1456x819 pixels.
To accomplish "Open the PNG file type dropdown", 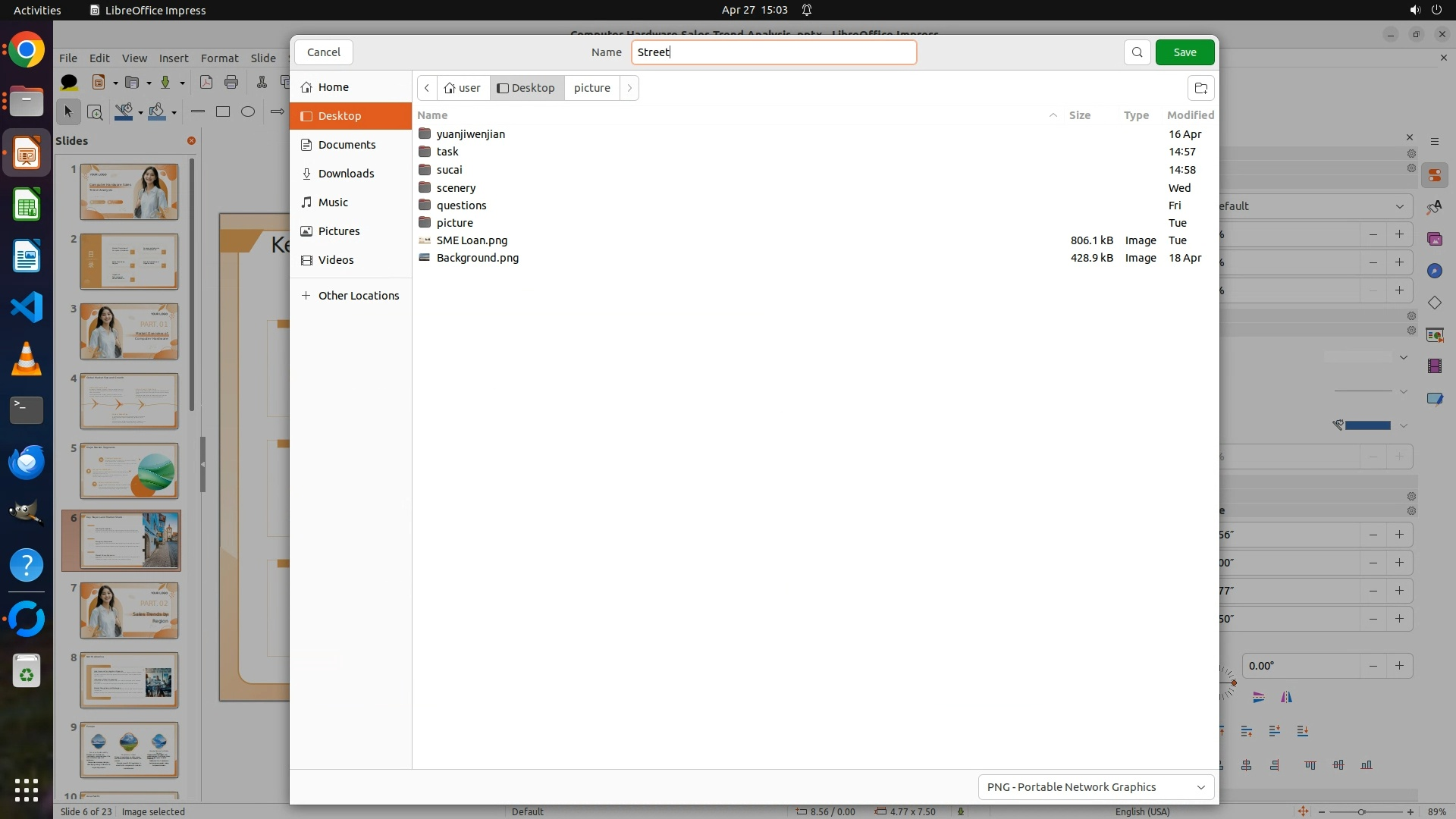I will [x=1095, y=787].
